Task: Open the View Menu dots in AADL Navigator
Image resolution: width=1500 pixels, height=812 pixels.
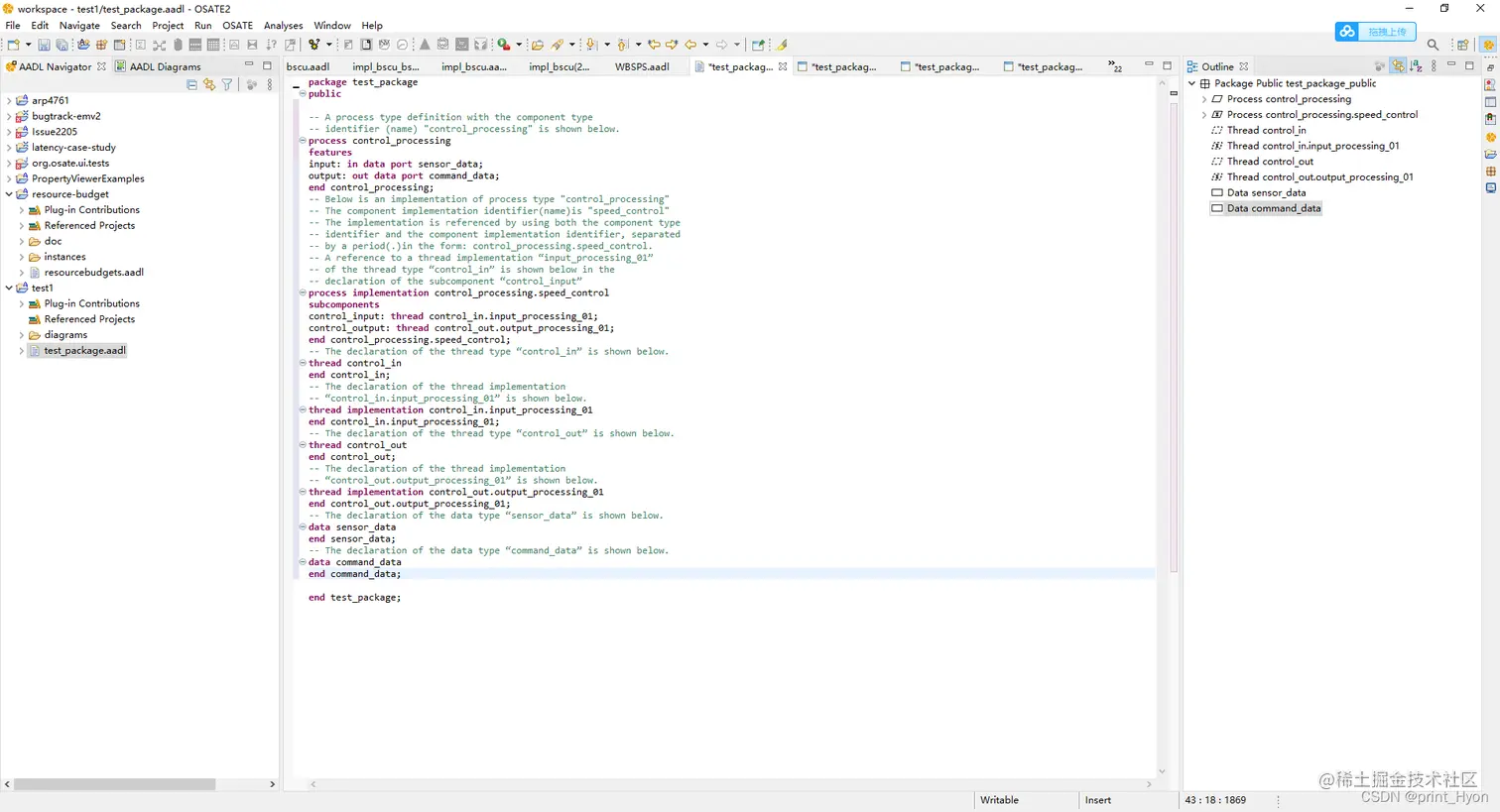Action: (x=270, y=85)
